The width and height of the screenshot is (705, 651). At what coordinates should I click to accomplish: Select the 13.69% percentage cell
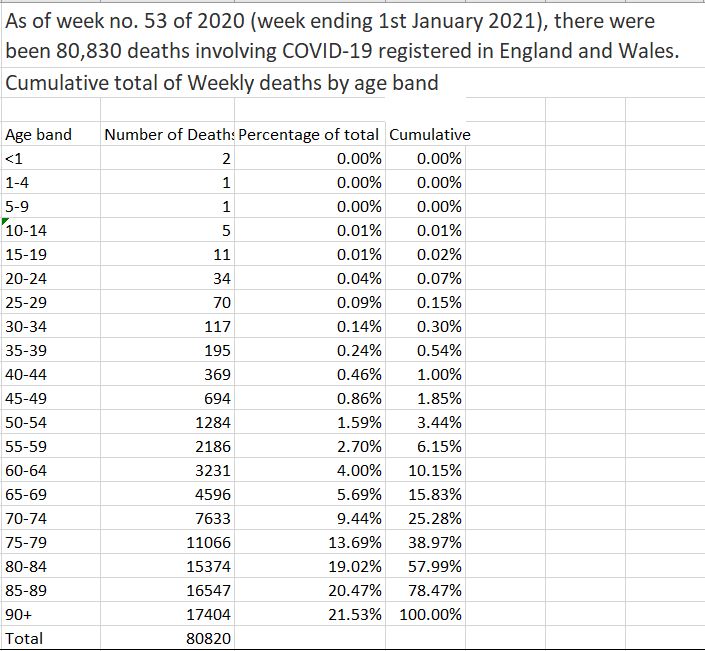point(355,542)
